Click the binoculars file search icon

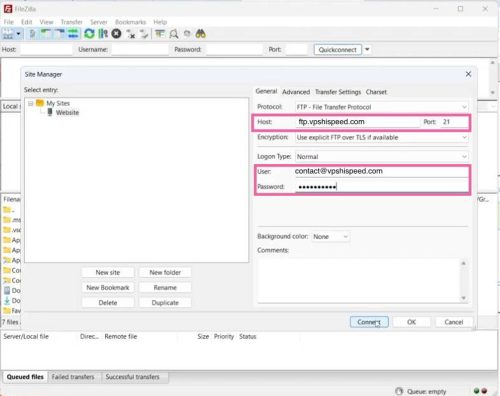coord(201,34)
